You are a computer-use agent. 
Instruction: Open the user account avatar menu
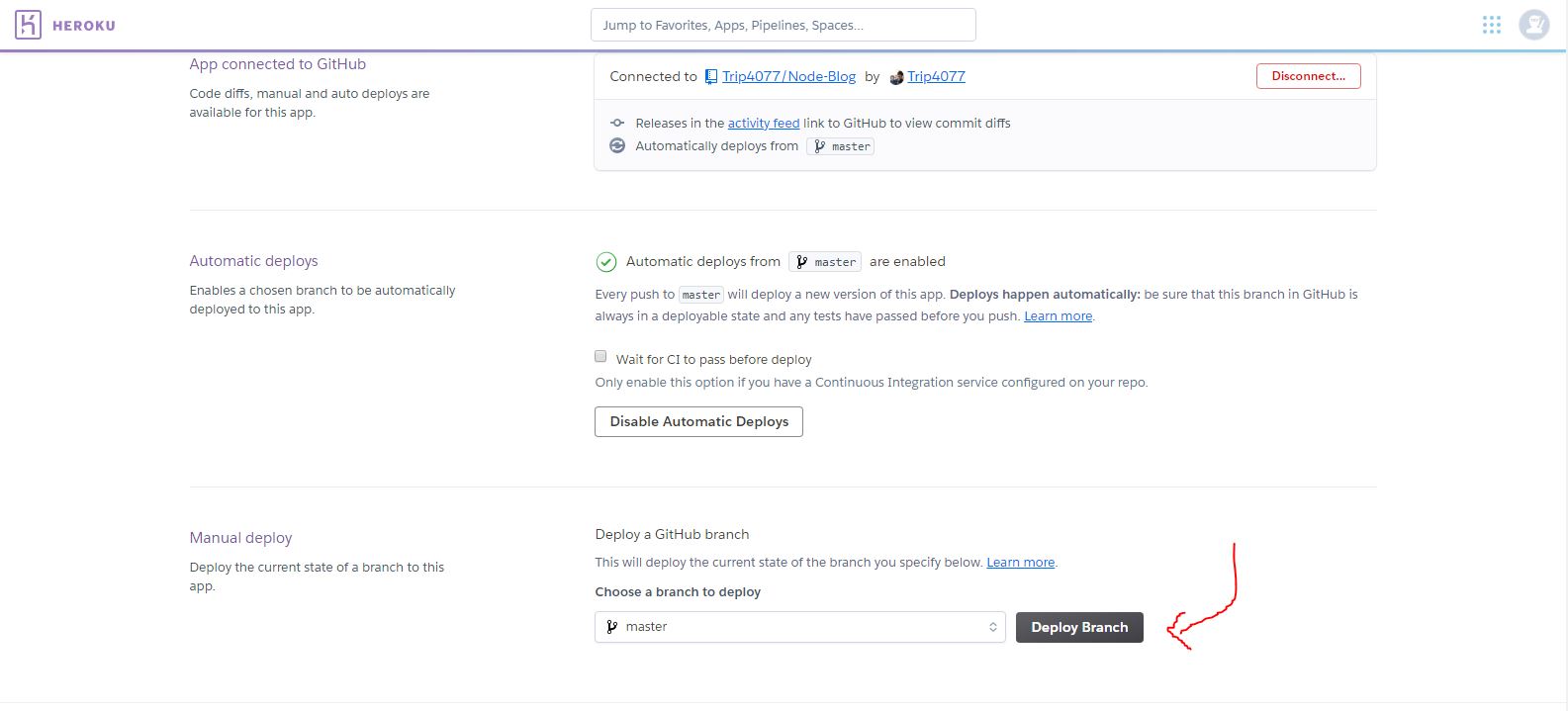click(1534, 25)
